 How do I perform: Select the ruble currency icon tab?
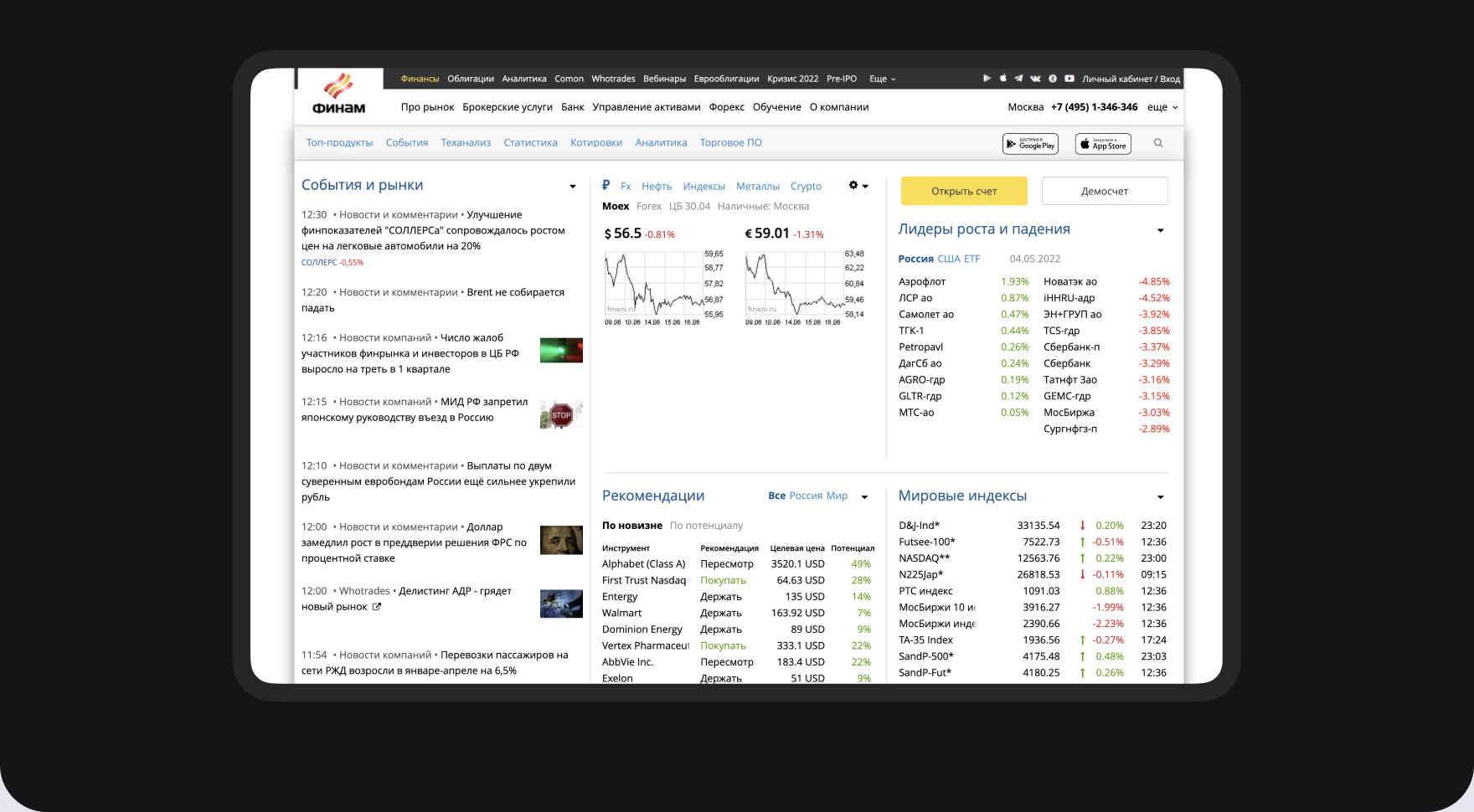[606, 186]
